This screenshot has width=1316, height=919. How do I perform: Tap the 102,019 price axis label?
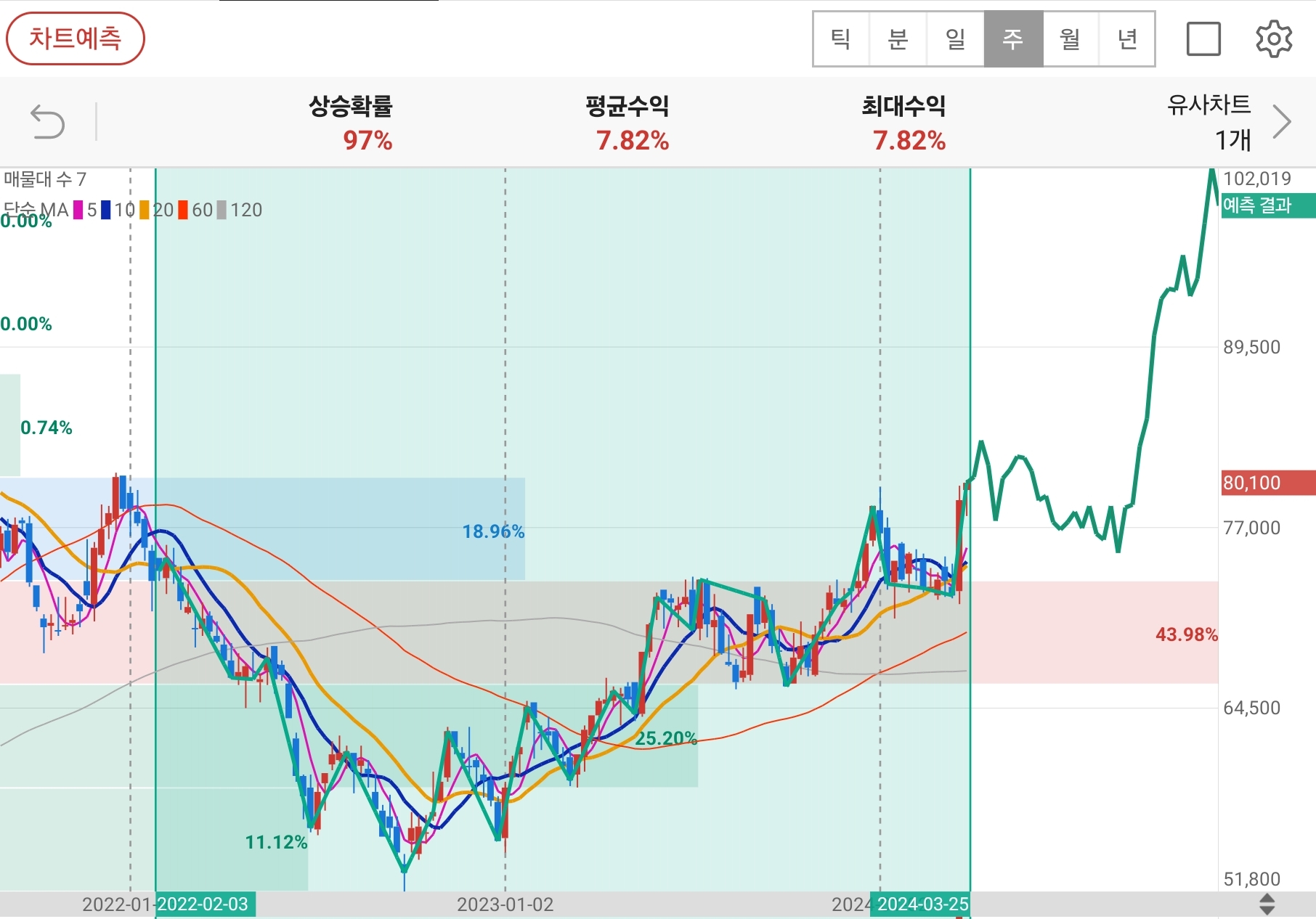pyautogui.click(x=1257, y=179)
